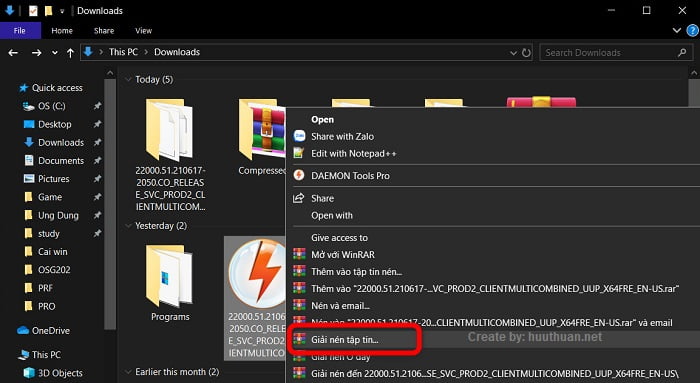Image resolution: width=700 pixels, height=383 pixels.
Task: Select the DAEMON Tools lightning file icon
Action: pos(256,273)
